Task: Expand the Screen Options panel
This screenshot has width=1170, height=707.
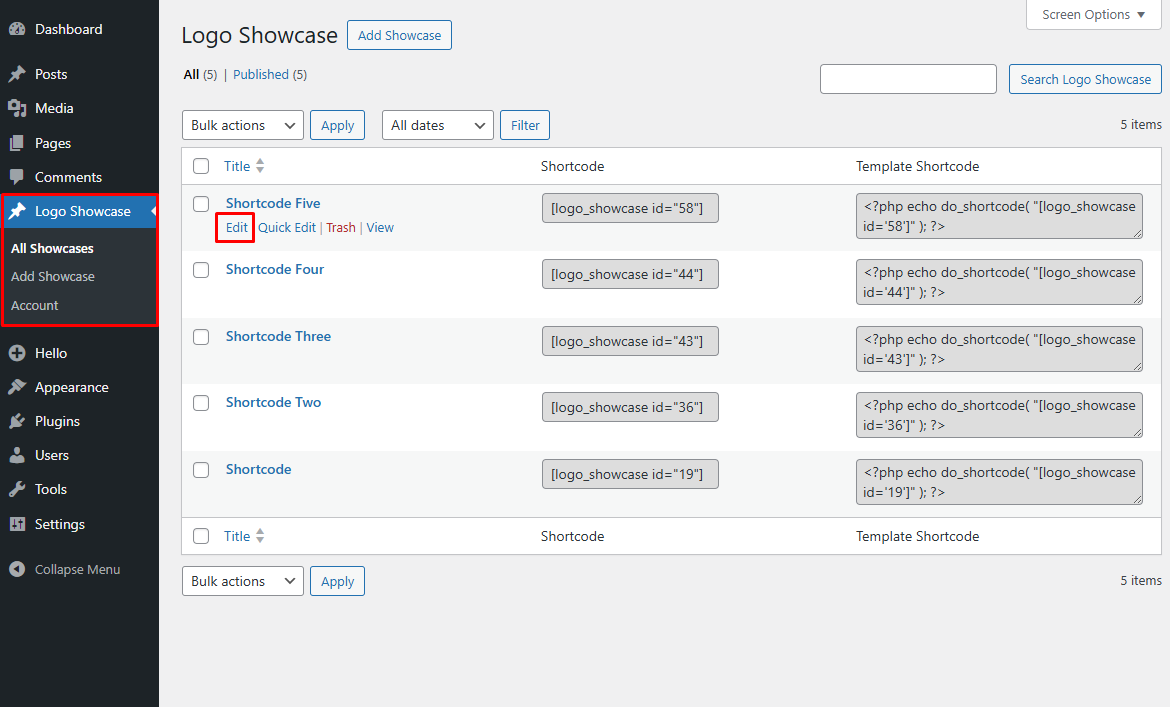Action: click(x=1094, y=15)
